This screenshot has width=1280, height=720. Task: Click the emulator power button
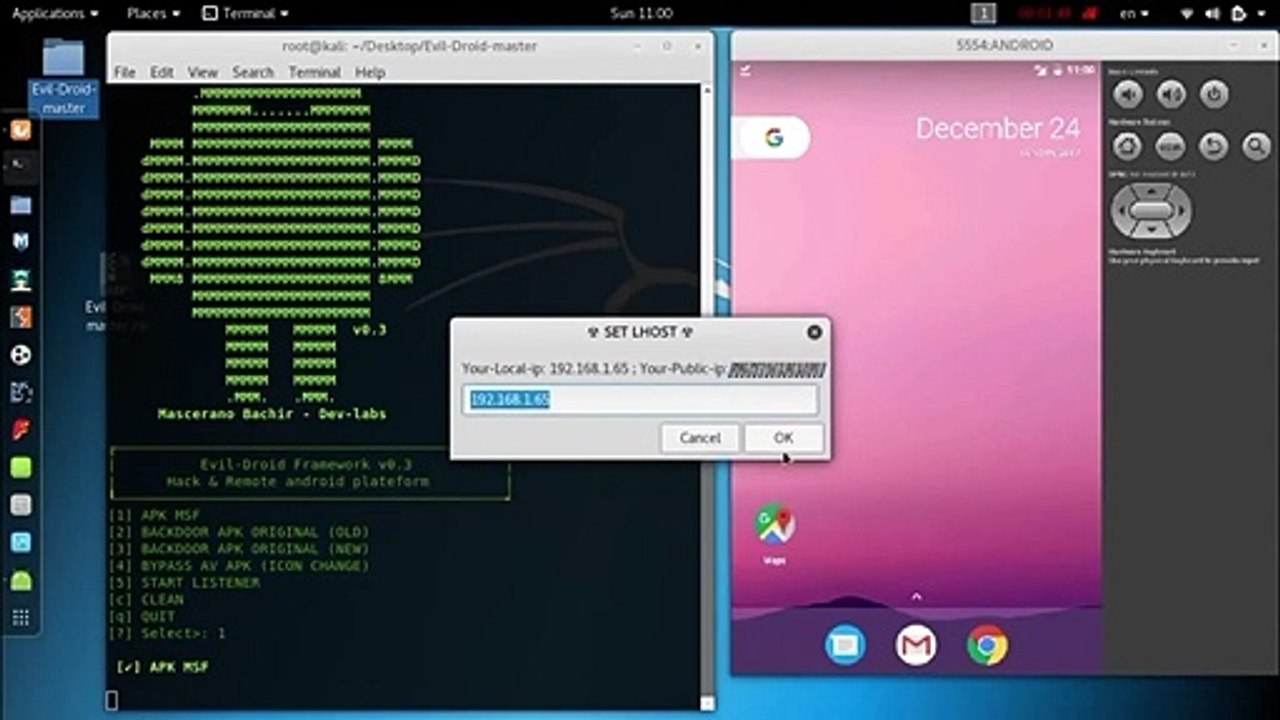point(1213,95)
